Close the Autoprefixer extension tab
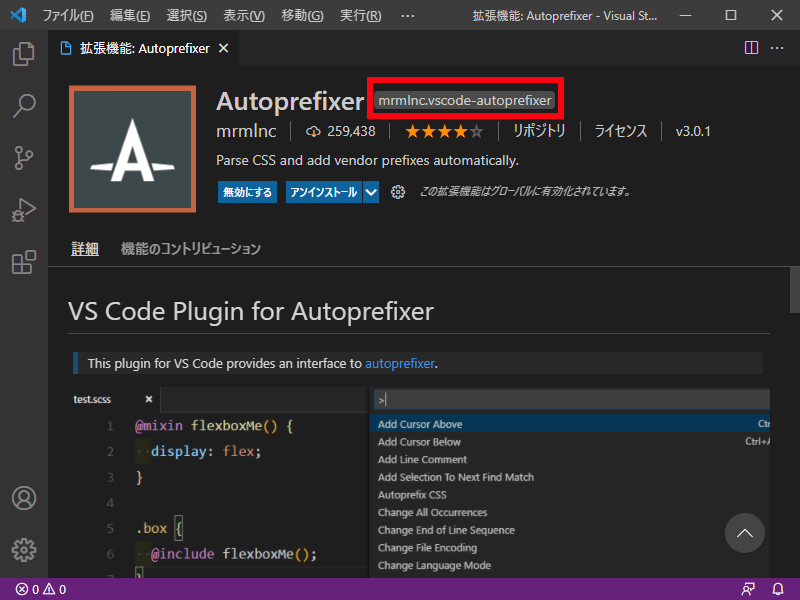Image resolution: width=800 pixels, height=600 pixels. point(221,48)
